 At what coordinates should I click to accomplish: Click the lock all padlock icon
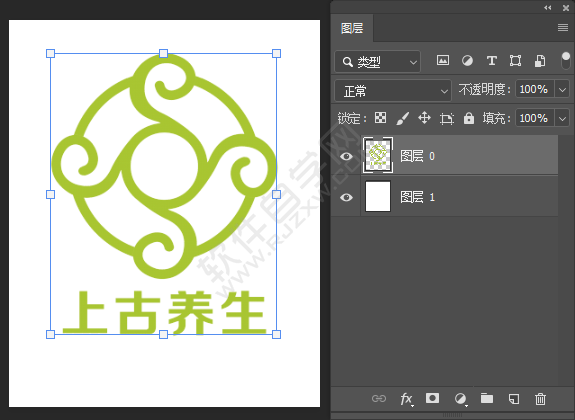pos(469,118)
